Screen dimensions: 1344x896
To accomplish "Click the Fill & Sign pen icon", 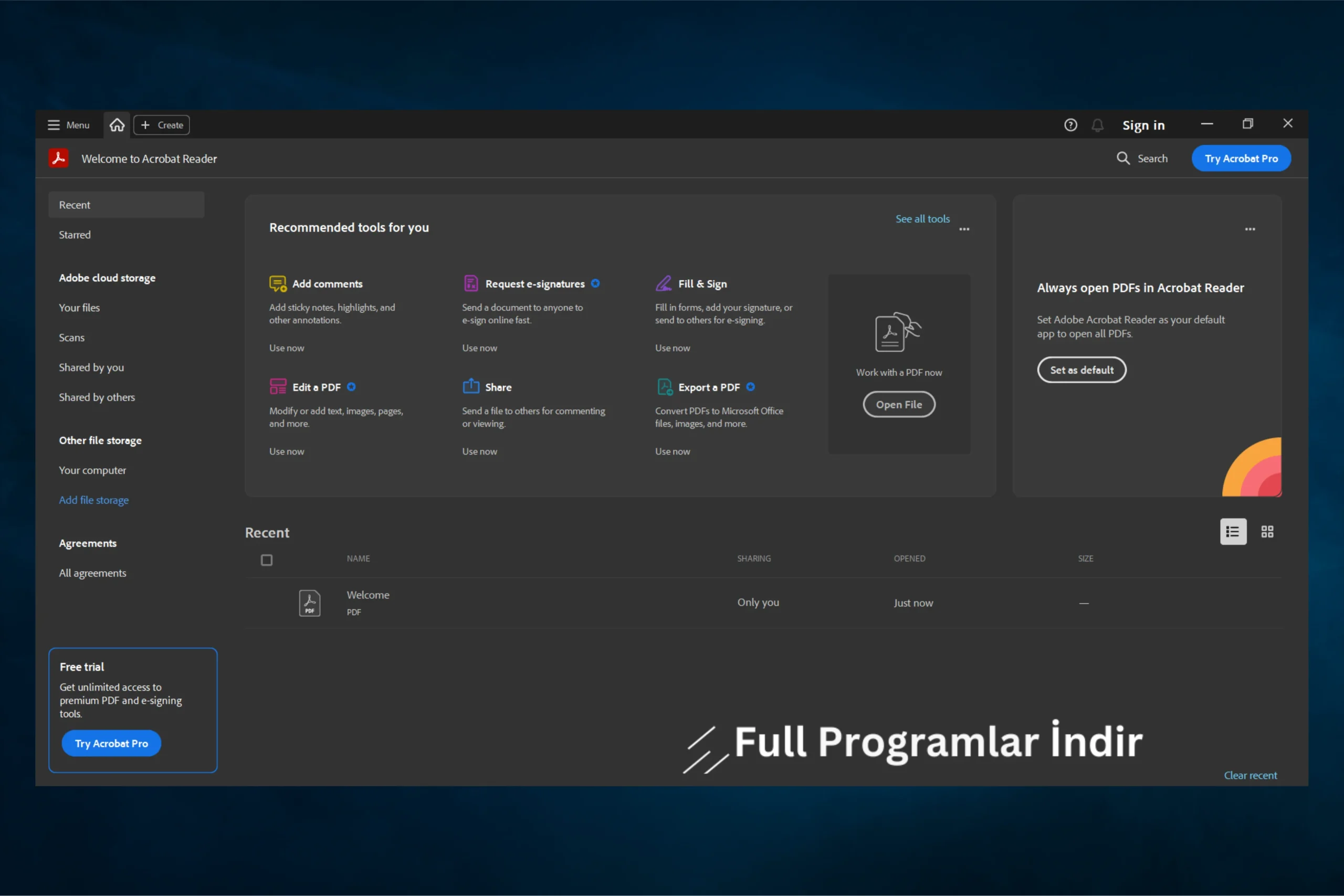I will click(x=664, y=283).
